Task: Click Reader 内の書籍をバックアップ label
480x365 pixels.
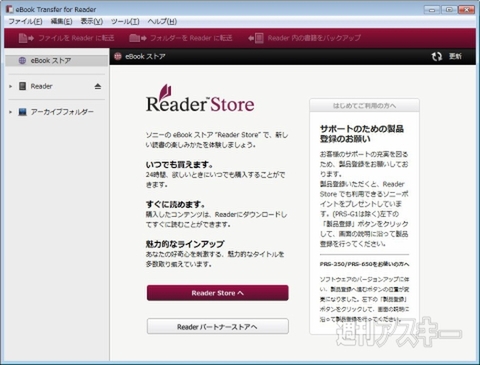Action: point(314,38)
